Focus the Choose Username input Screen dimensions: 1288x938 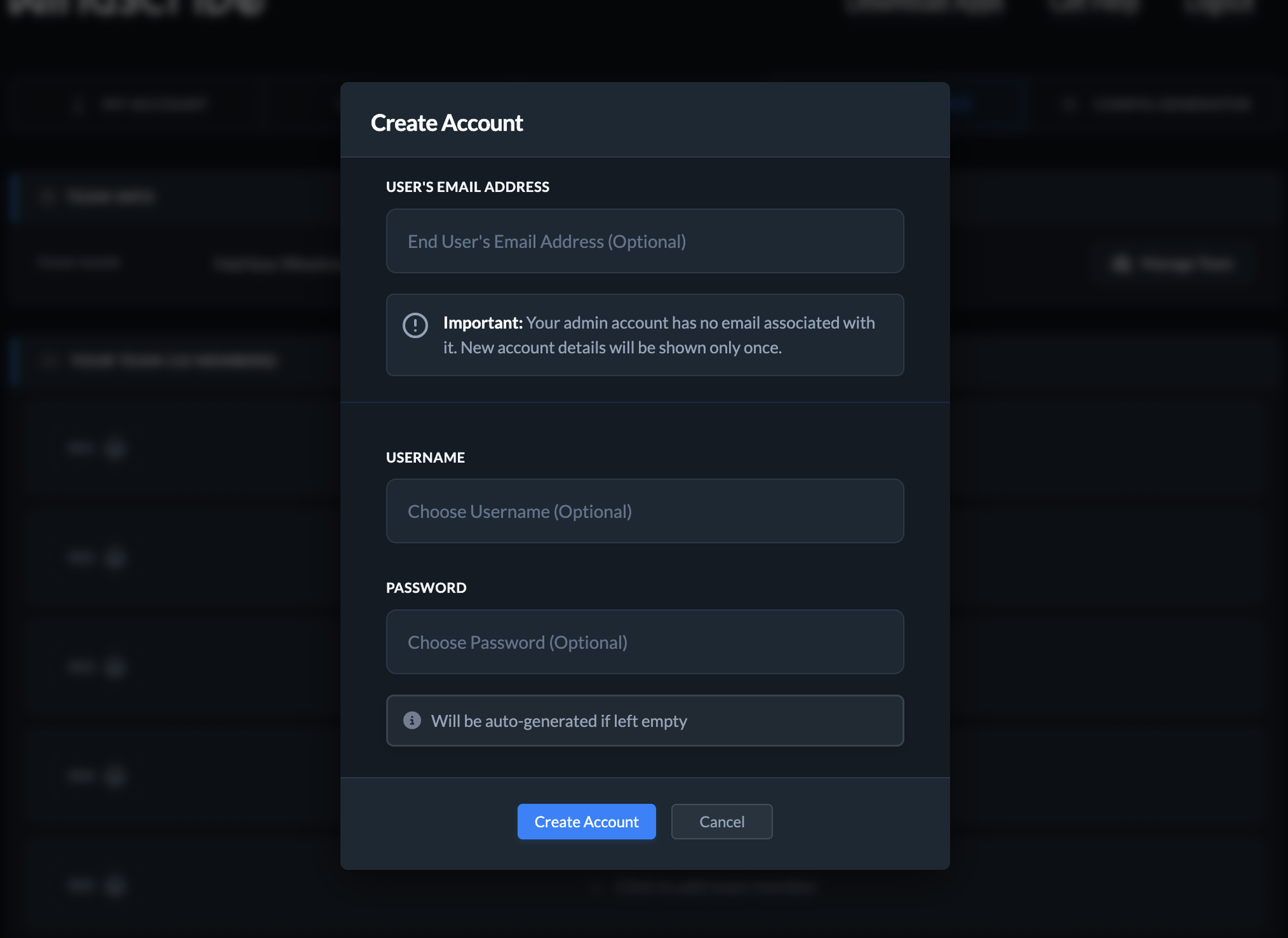644,511
